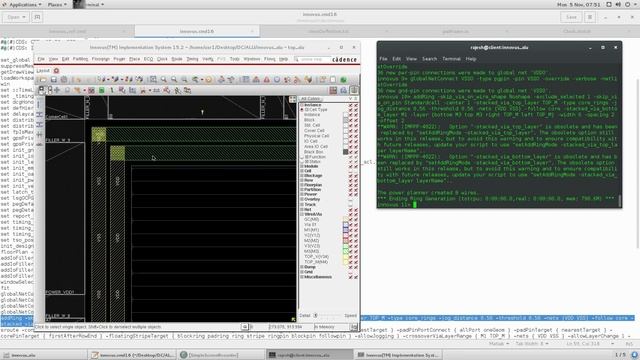Click the orange circle redraw icon
The width and height of the screenshot is (640, 360).
(209, 80)
